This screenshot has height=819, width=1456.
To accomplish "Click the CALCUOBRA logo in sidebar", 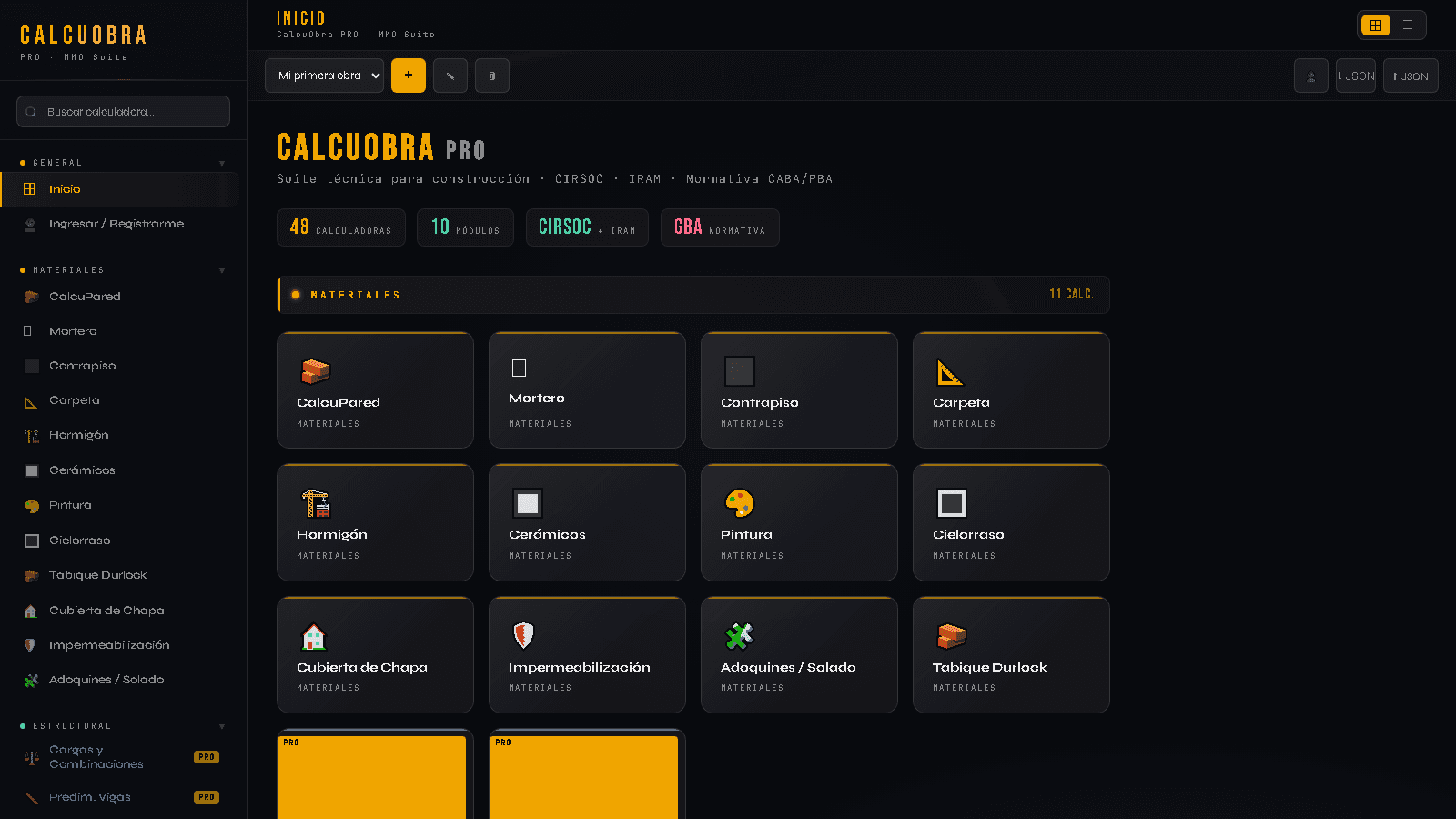I will (83, 35).
